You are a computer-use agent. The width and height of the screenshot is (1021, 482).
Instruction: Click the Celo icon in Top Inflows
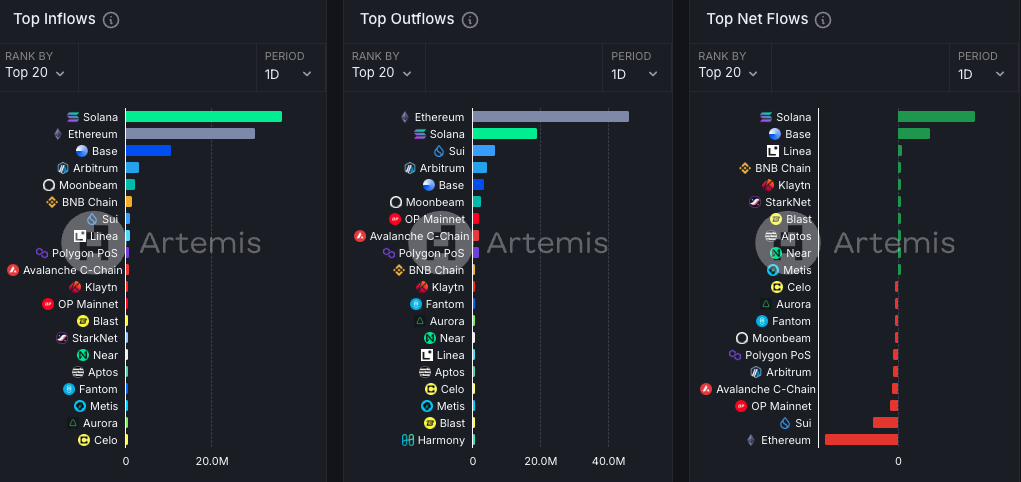tap(84, 440)
